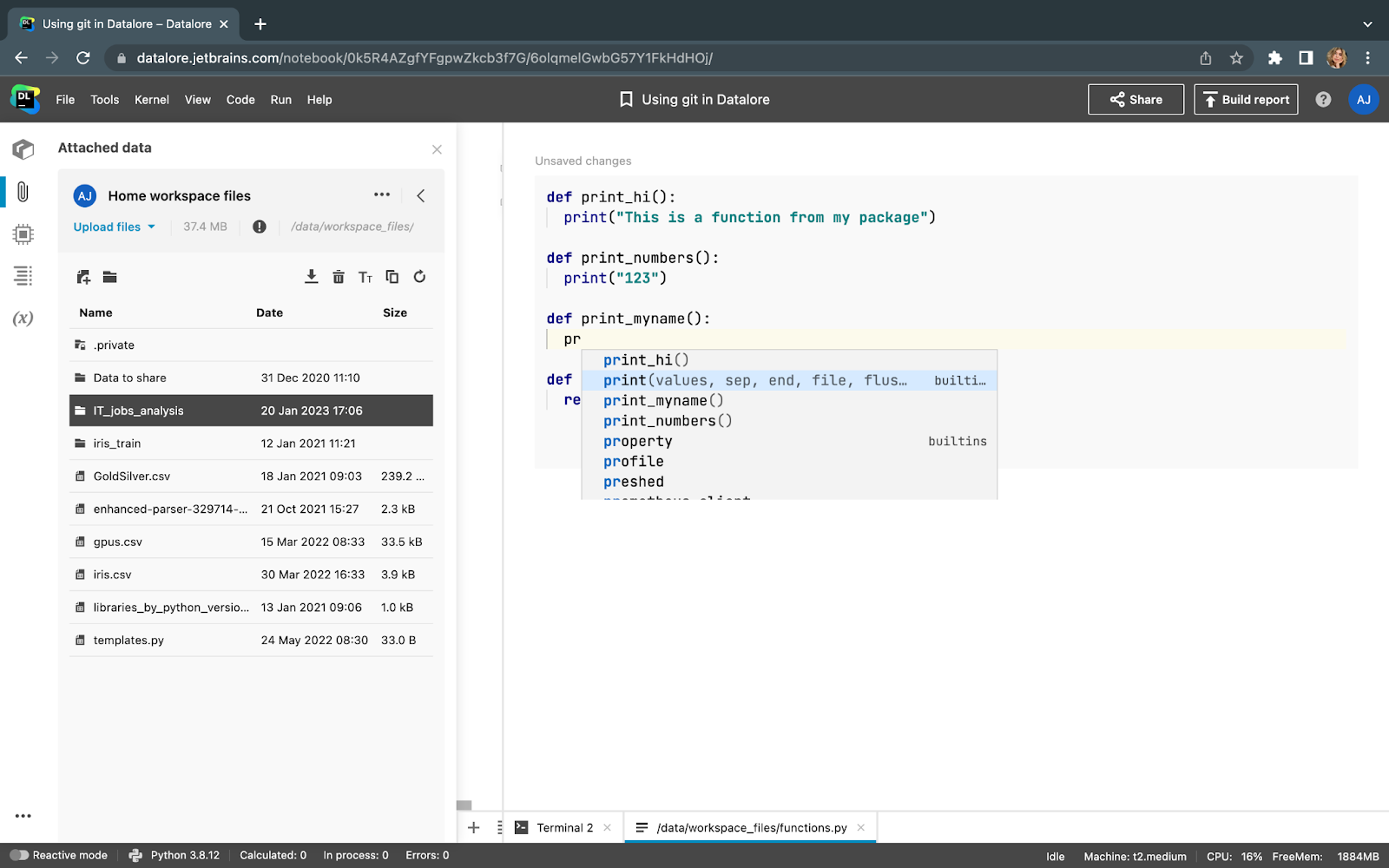Collapse Home workspace files with chevron
The image size is (1389, 868).
421,196
